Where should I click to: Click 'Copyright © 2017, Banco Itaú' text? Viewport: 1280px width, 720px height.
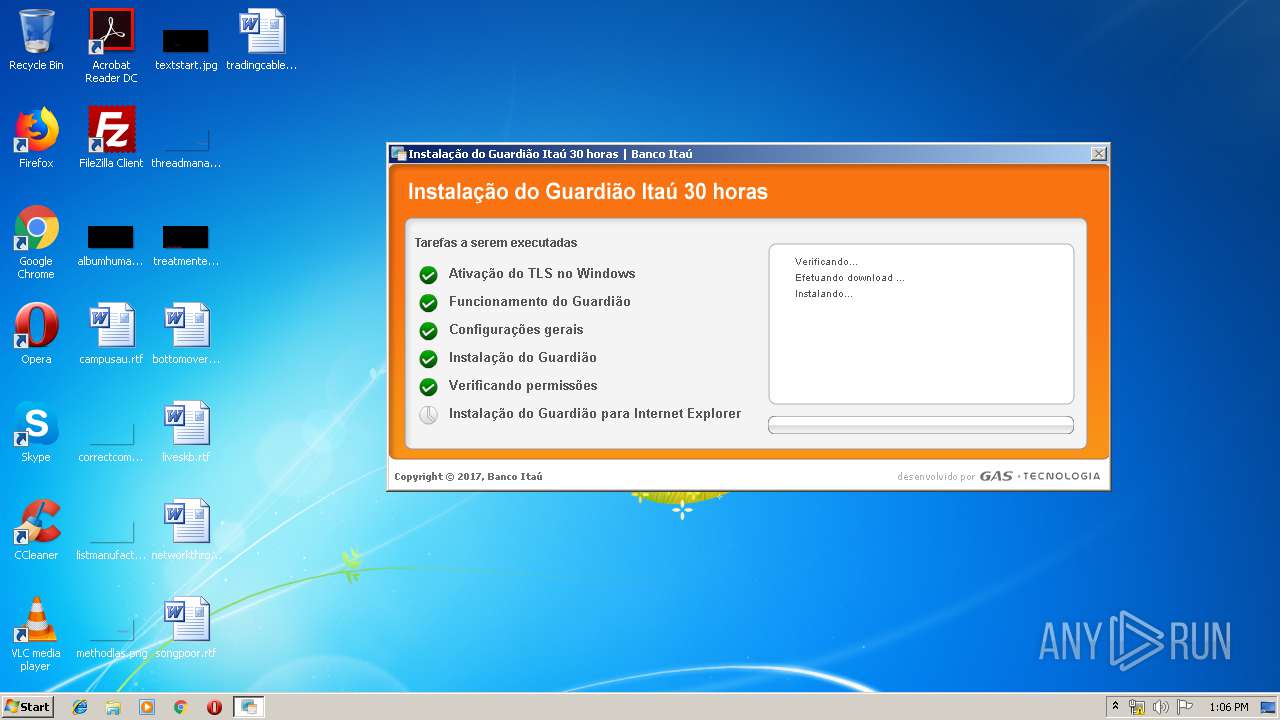pos(468,477)
